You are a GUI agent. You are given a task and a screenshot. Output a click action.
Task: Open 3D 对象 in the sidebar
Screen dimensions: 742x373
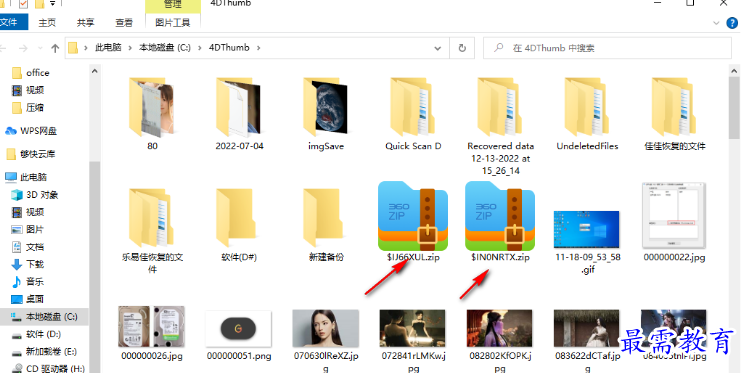point(35,195)
